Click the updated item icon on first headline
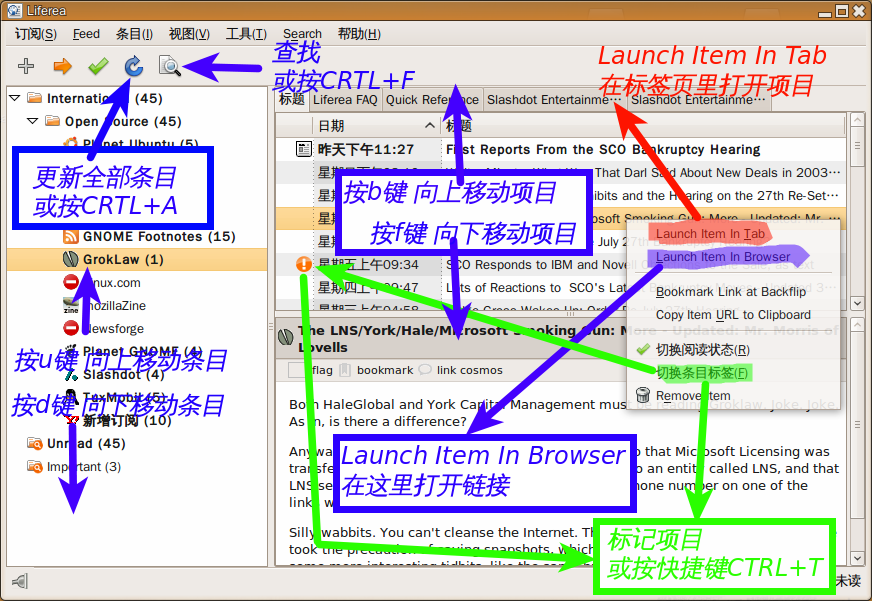Image resolution: width=872 pixels, height=601 pixels. pyautogui.click(x=304, y=149)
